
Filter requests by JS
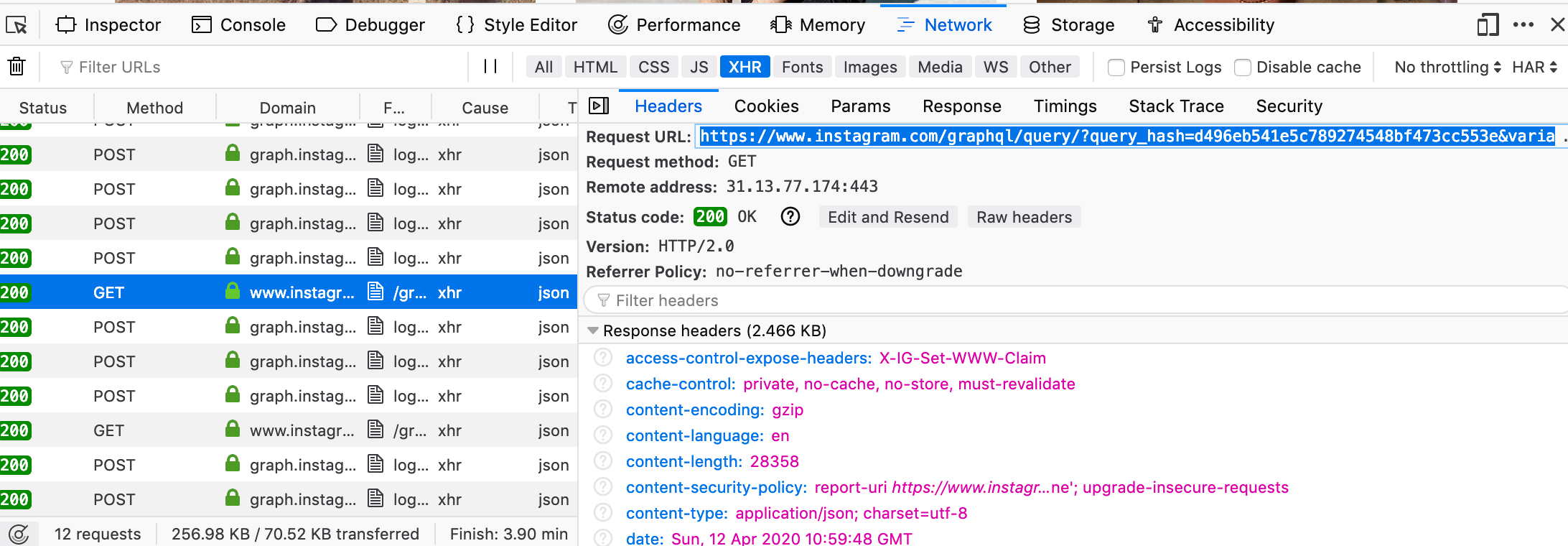coord(699,67)
